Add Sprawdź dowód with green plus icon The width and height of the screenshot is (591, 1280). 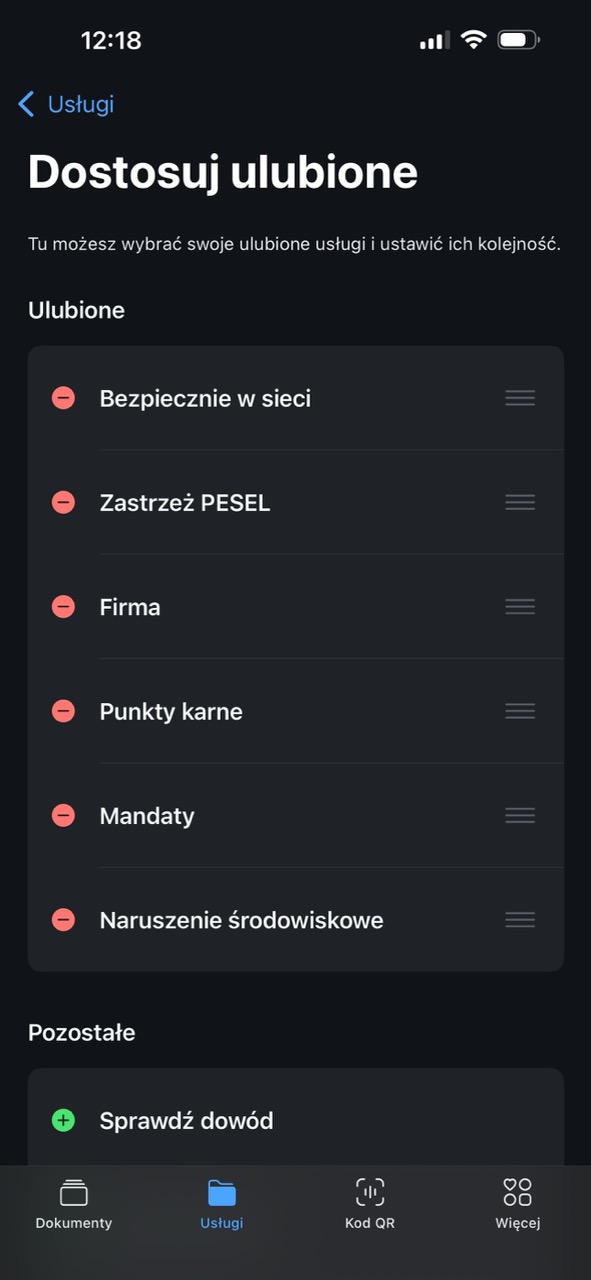[63, 1120]
